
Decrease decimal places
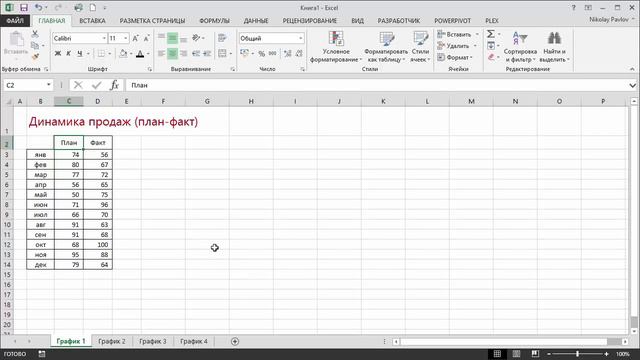pyautogui.click(x=299, y=53)
